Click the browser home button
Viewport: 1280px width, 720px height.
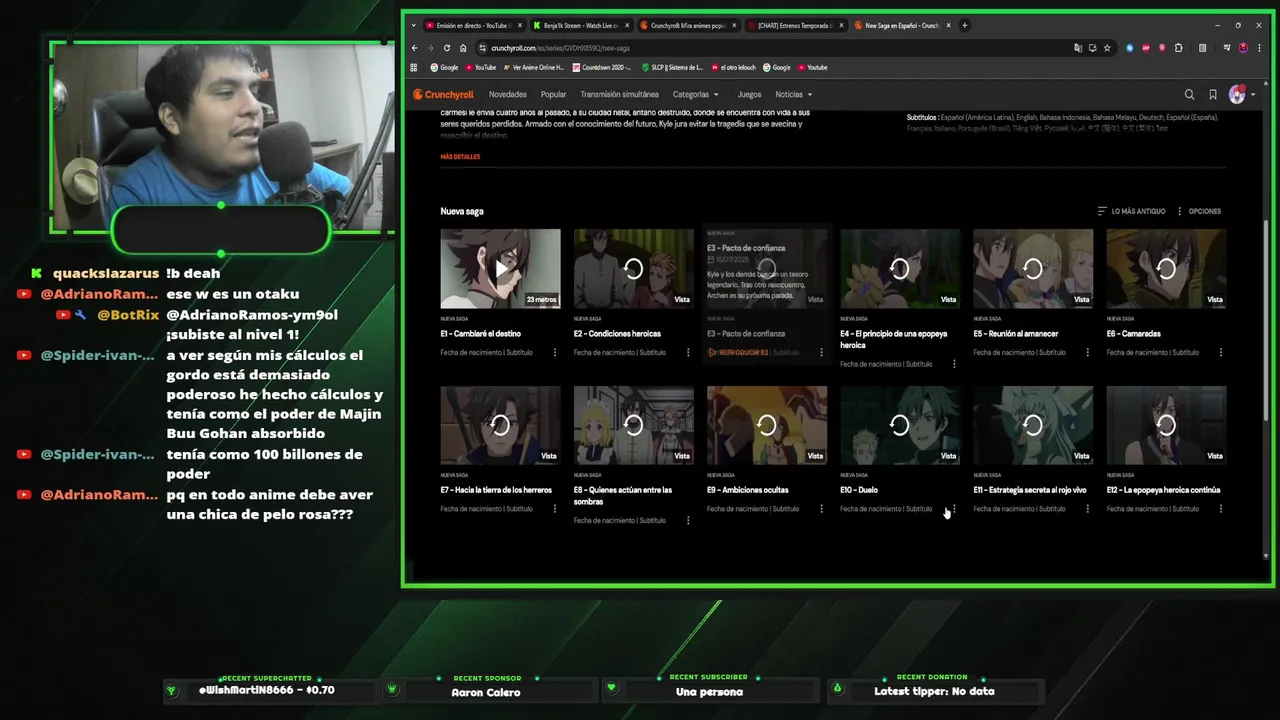coord(463,48)
